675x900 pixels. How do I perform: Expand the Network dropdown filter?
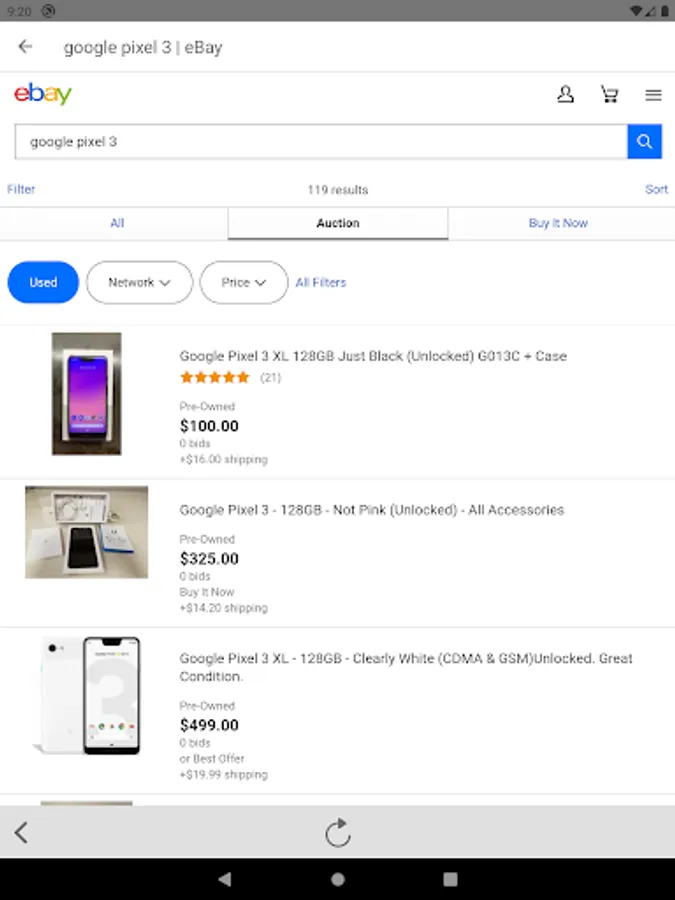pos(139,282)
